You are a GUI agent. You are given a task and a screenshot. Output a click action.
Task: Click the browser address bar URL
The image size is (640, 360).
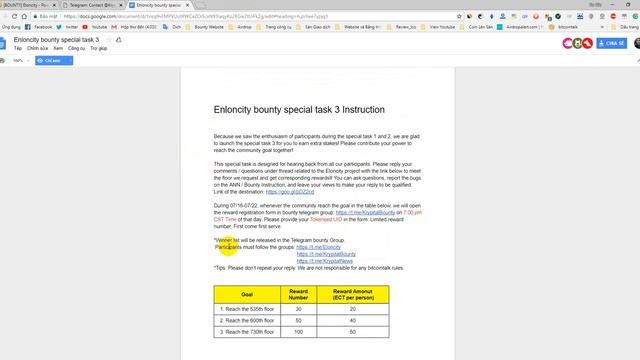(196, 16)
